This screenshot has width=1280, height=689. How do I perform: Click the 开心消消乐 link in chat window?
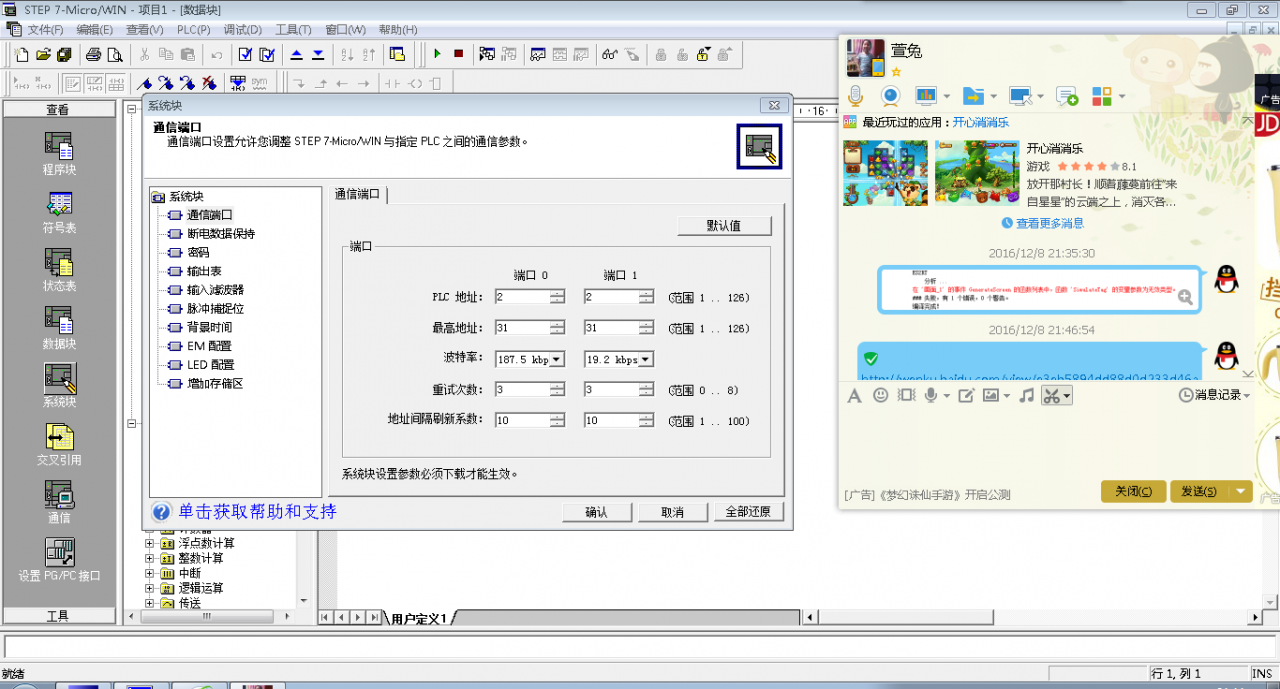pos(981,122)
